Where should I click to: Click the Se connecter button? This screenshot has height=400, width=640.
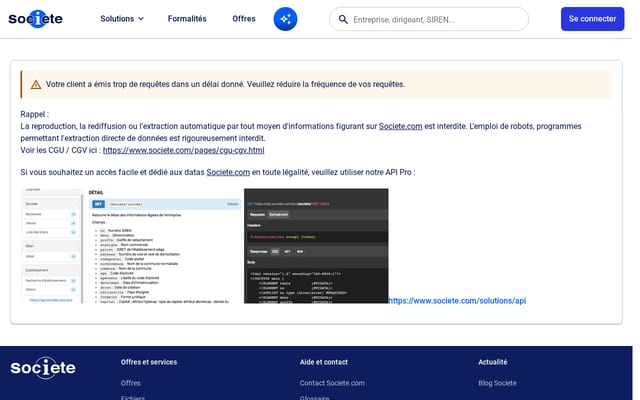(x=592, y=19)
